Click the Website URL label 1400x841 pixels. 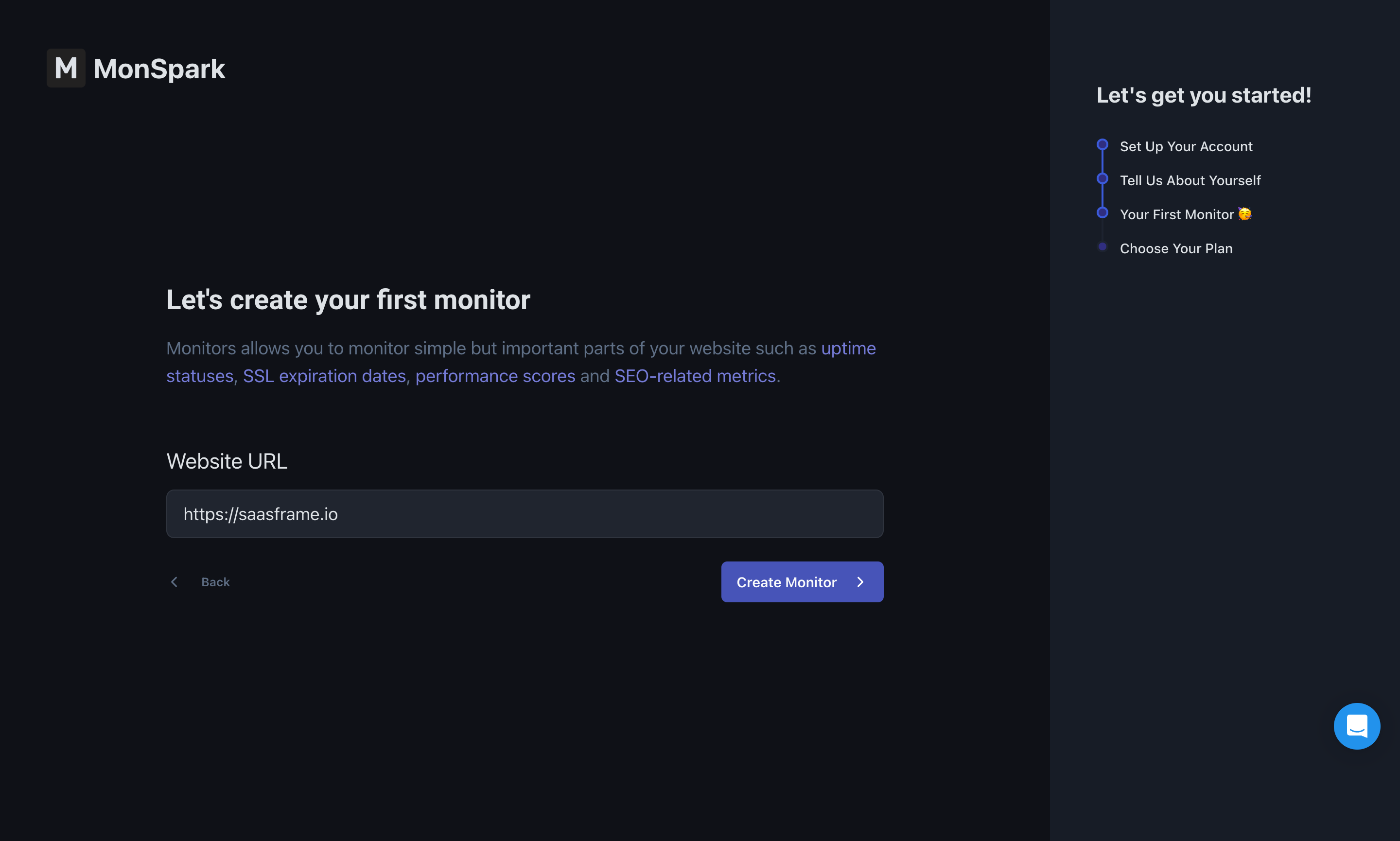[227, 461]
